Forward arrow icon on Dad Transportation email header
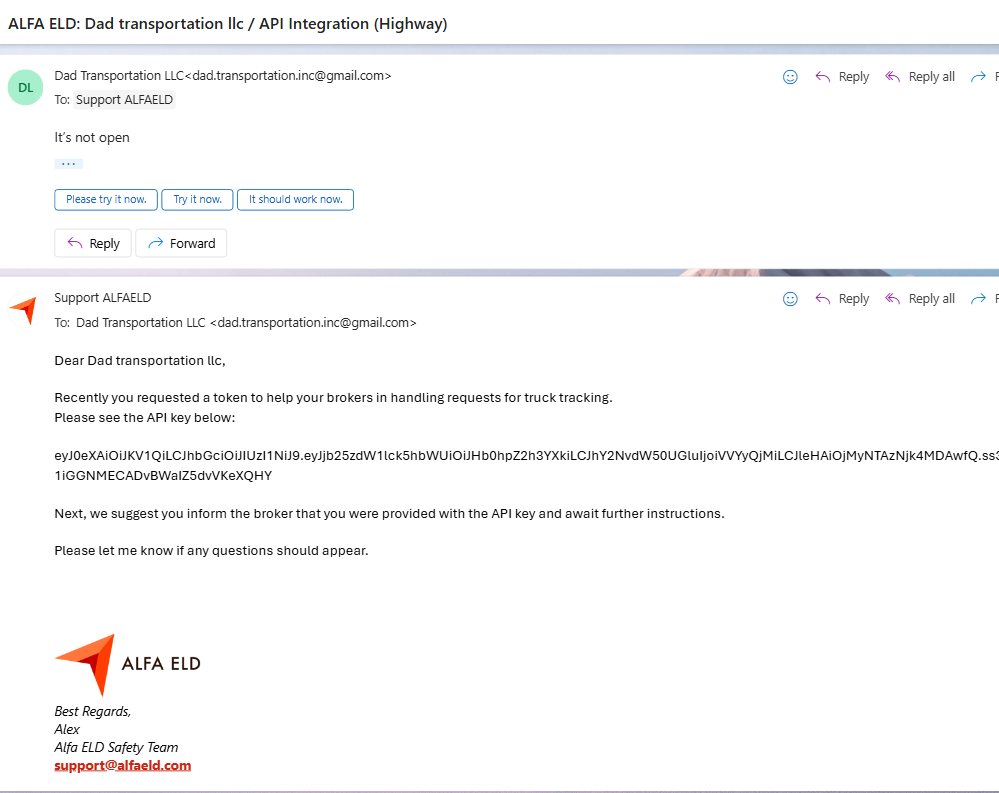 [978, 77]
